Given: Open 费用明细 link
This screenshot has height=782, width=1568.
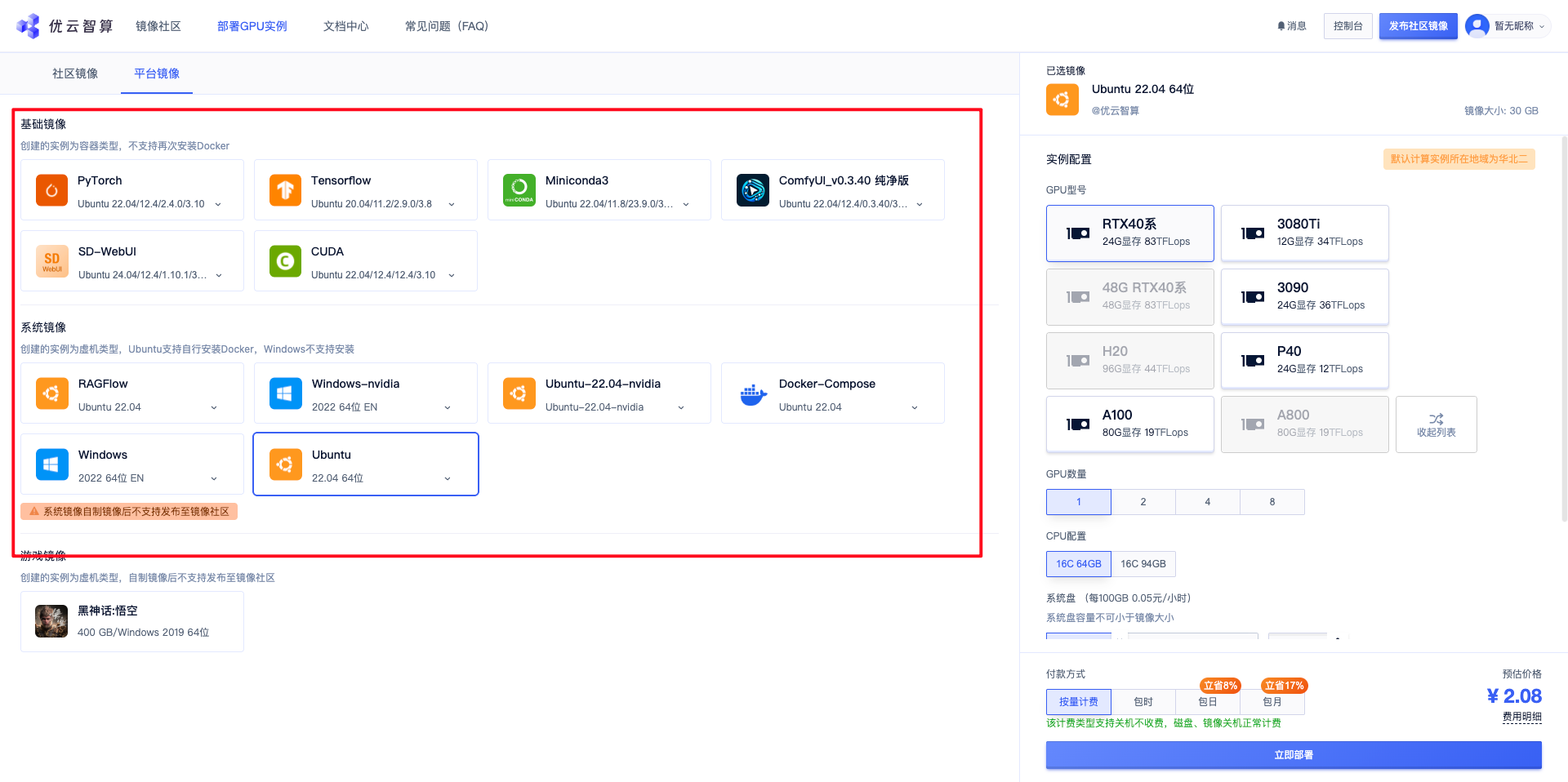Looking at the screenshot, I should pos(1522,717).
